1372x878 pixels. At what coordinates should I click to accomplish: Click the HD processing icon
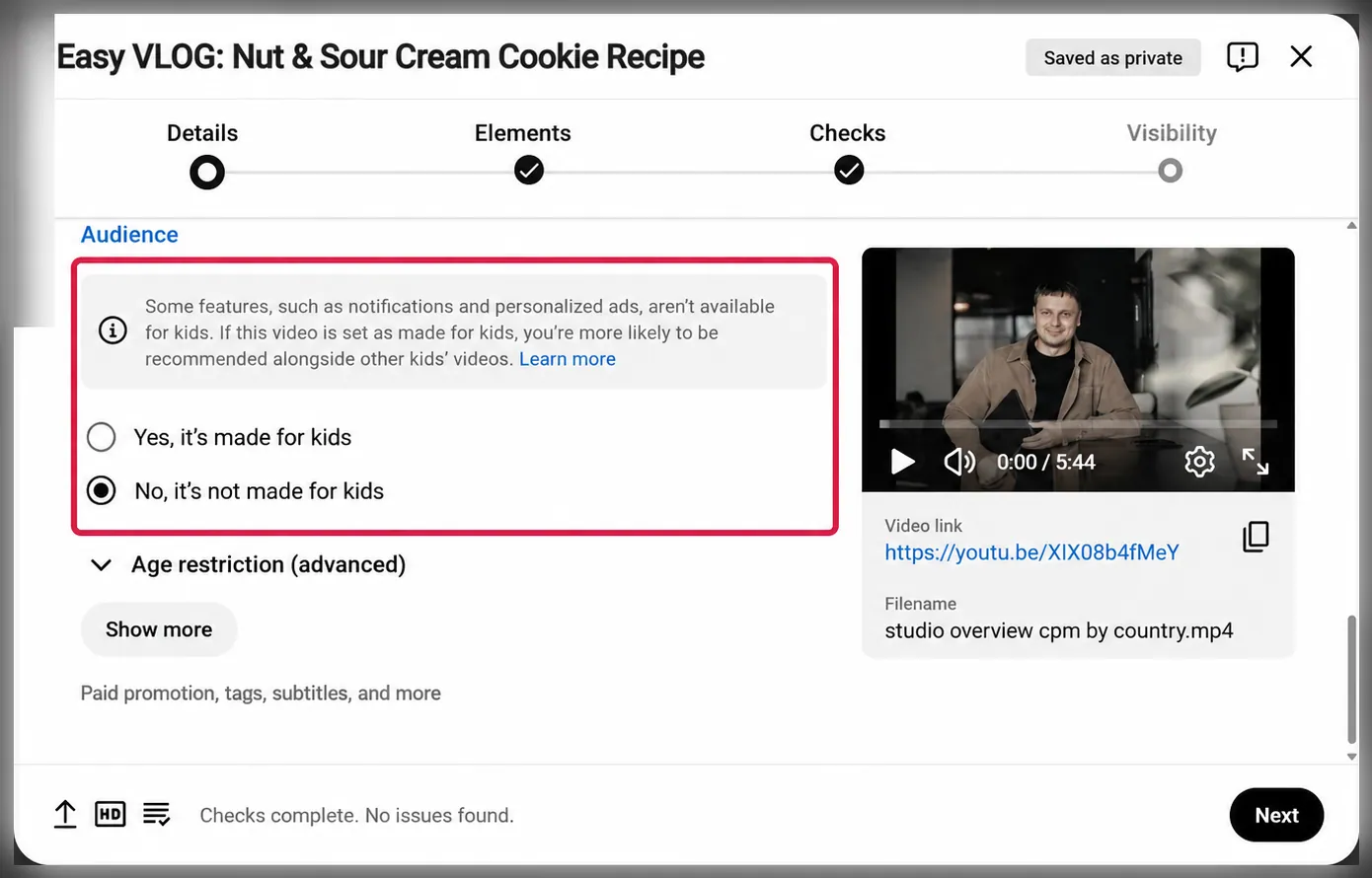[x=110, y=815]
